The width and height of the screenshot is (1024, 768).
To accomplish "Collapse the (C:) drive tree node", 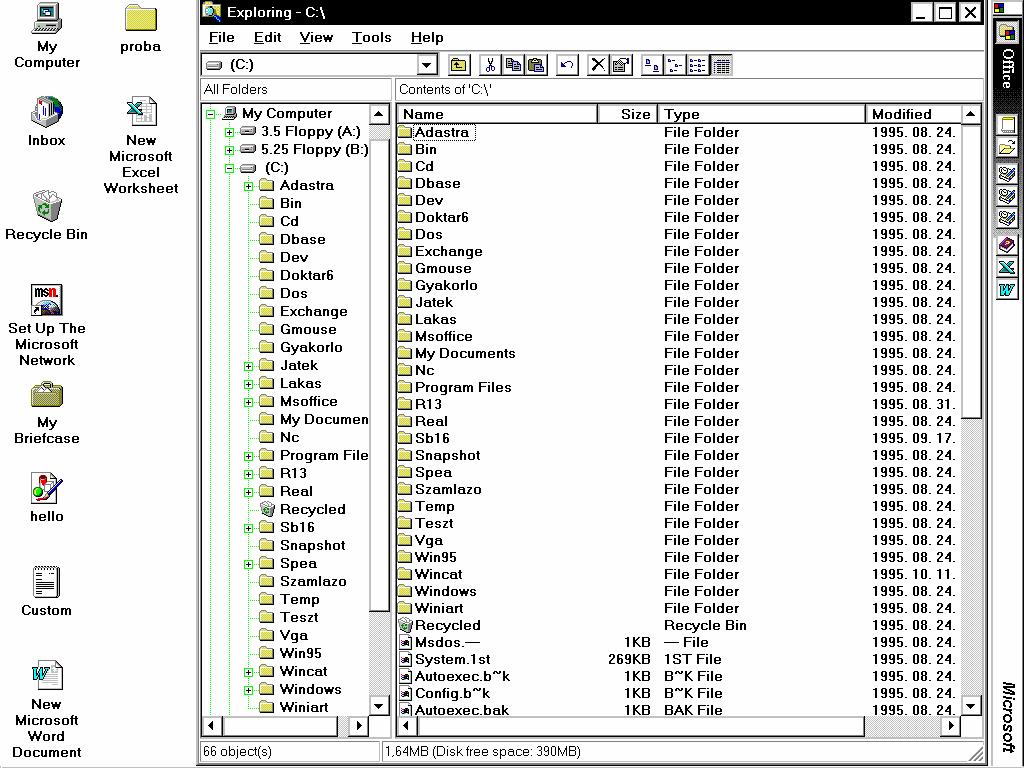I will pos(229,168).
